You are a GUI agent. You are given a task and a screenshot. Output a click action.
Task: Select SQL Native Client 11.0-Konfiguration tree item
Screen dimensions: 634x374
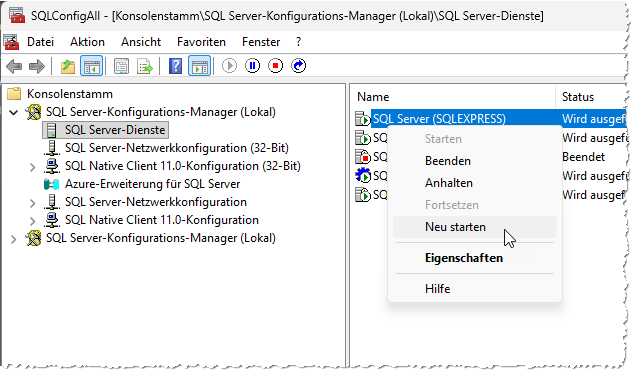(x=162, y=220)
